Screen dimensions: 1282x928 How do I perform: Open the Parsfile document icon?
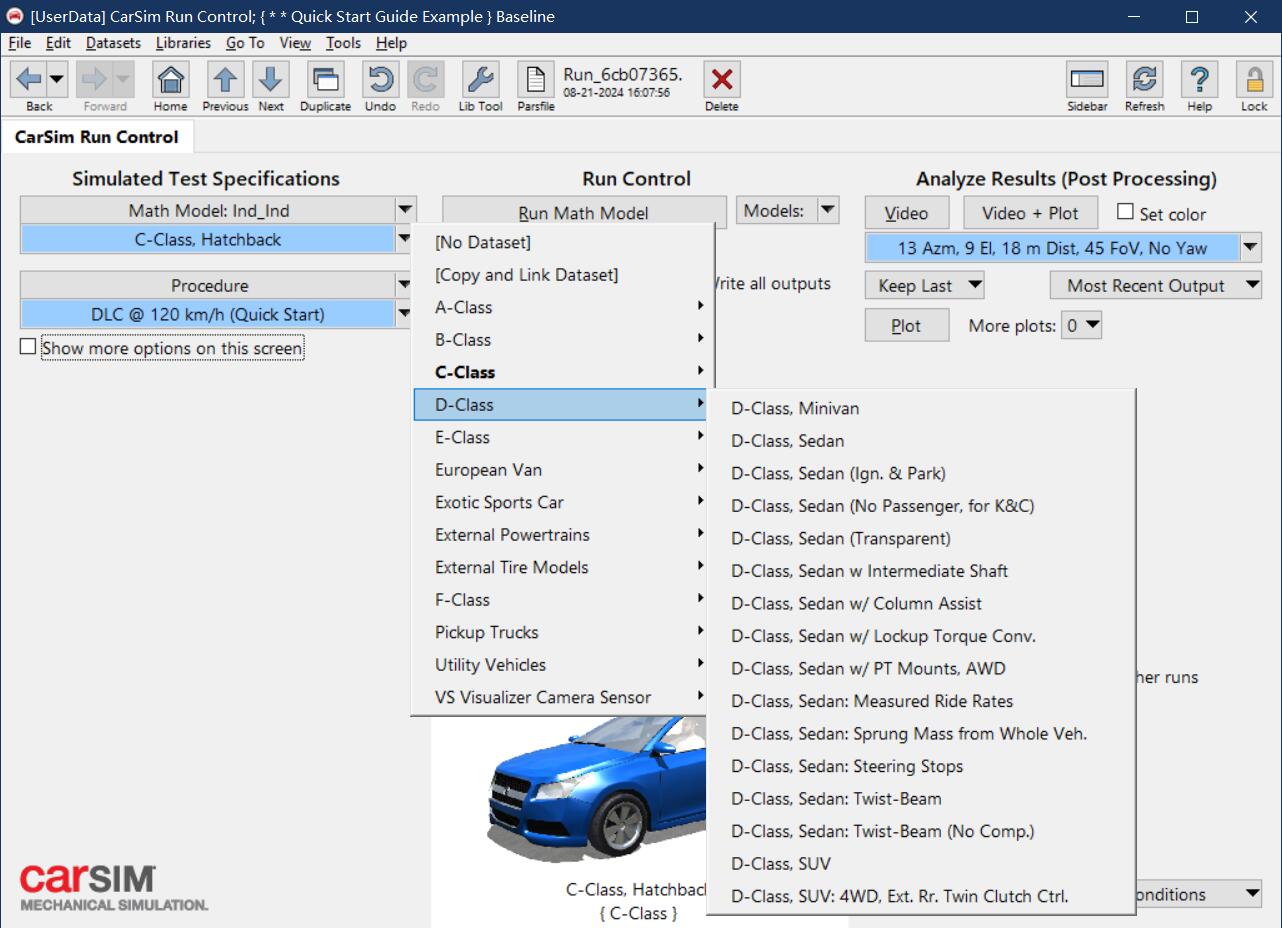536,79
